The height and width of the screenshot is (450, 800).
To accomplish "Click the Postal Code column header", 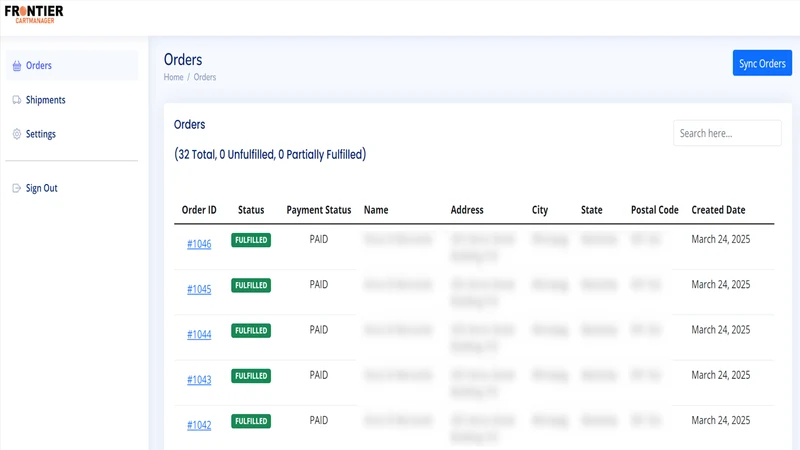I will tap(655, 210).
